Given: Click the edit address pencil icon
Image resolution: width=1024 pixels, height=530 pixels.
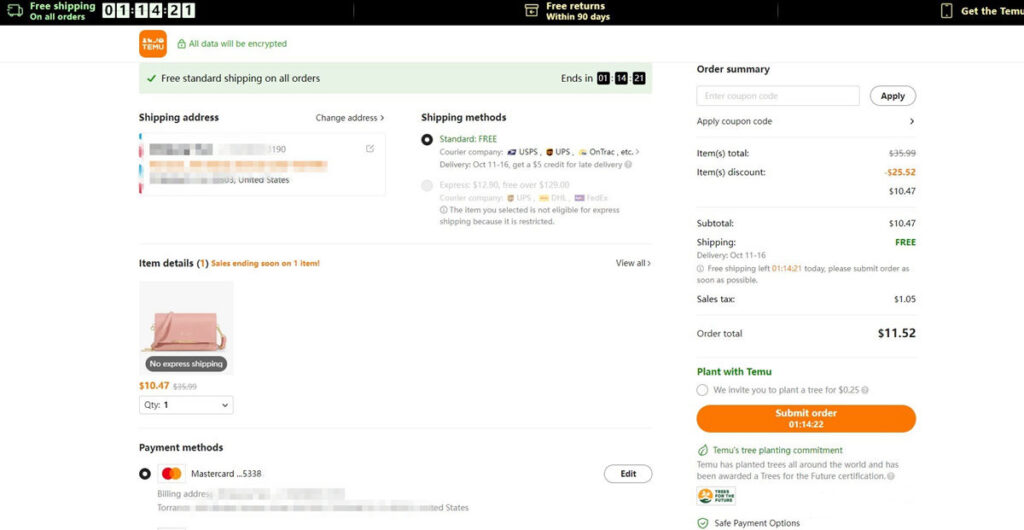Looking at the screenshot, I should pyautogui.click(x=370, y=149).
